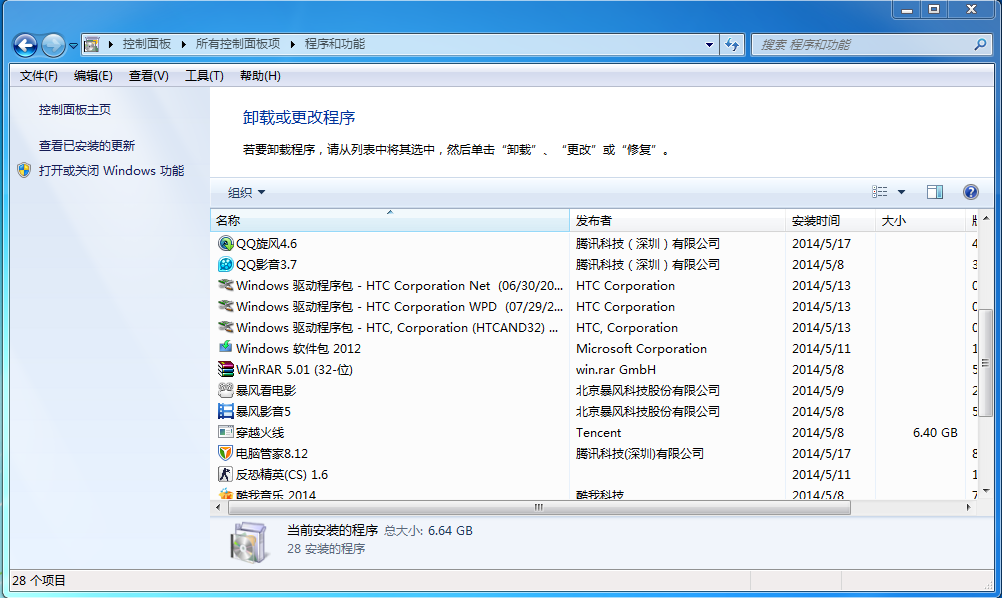Screen dimensions: 1002x598
Task: Select publisher win.rar GmbH cell
Action: point(615,370)
